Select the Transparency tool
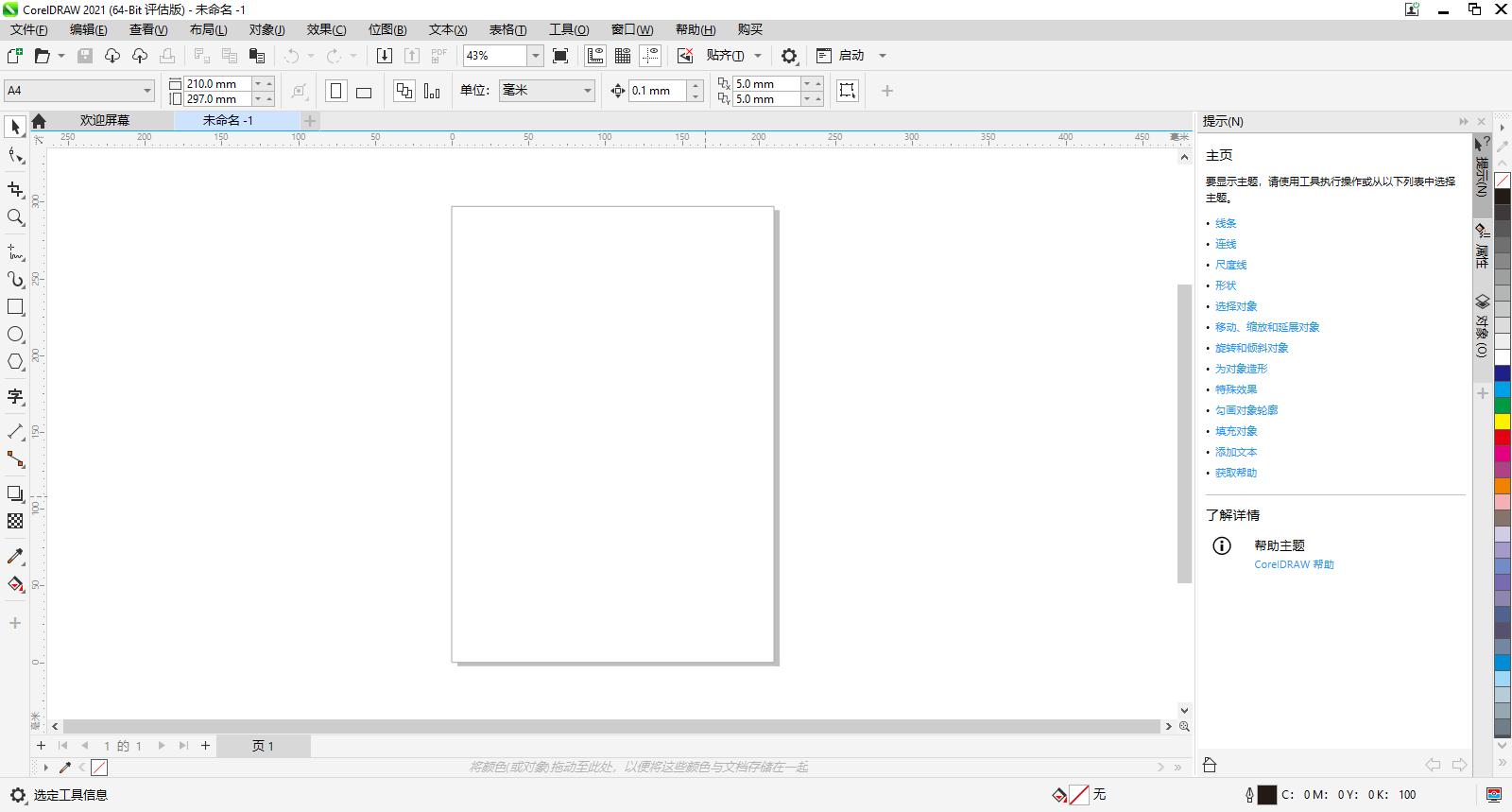Image resolution: width=1512 pixels, height=812 pixels. click(x=15, y=521)
